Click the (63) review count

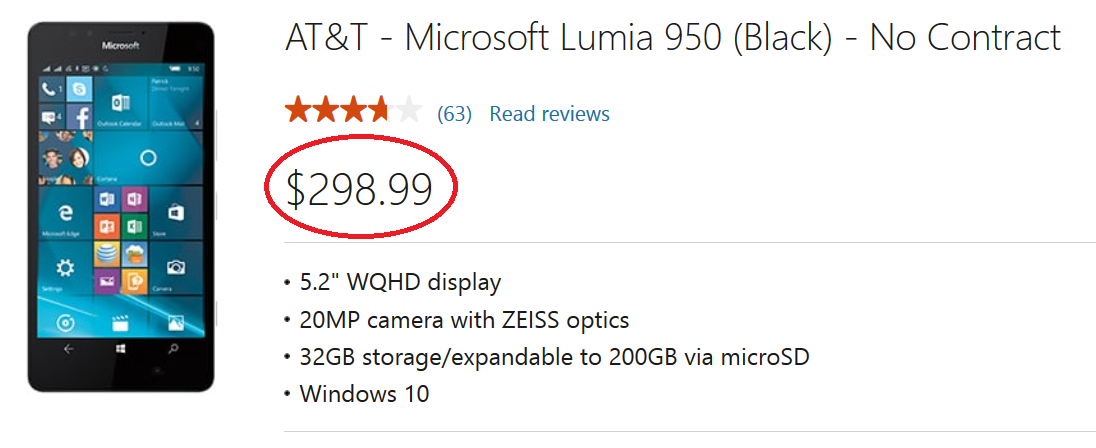[x=454, y=114]
